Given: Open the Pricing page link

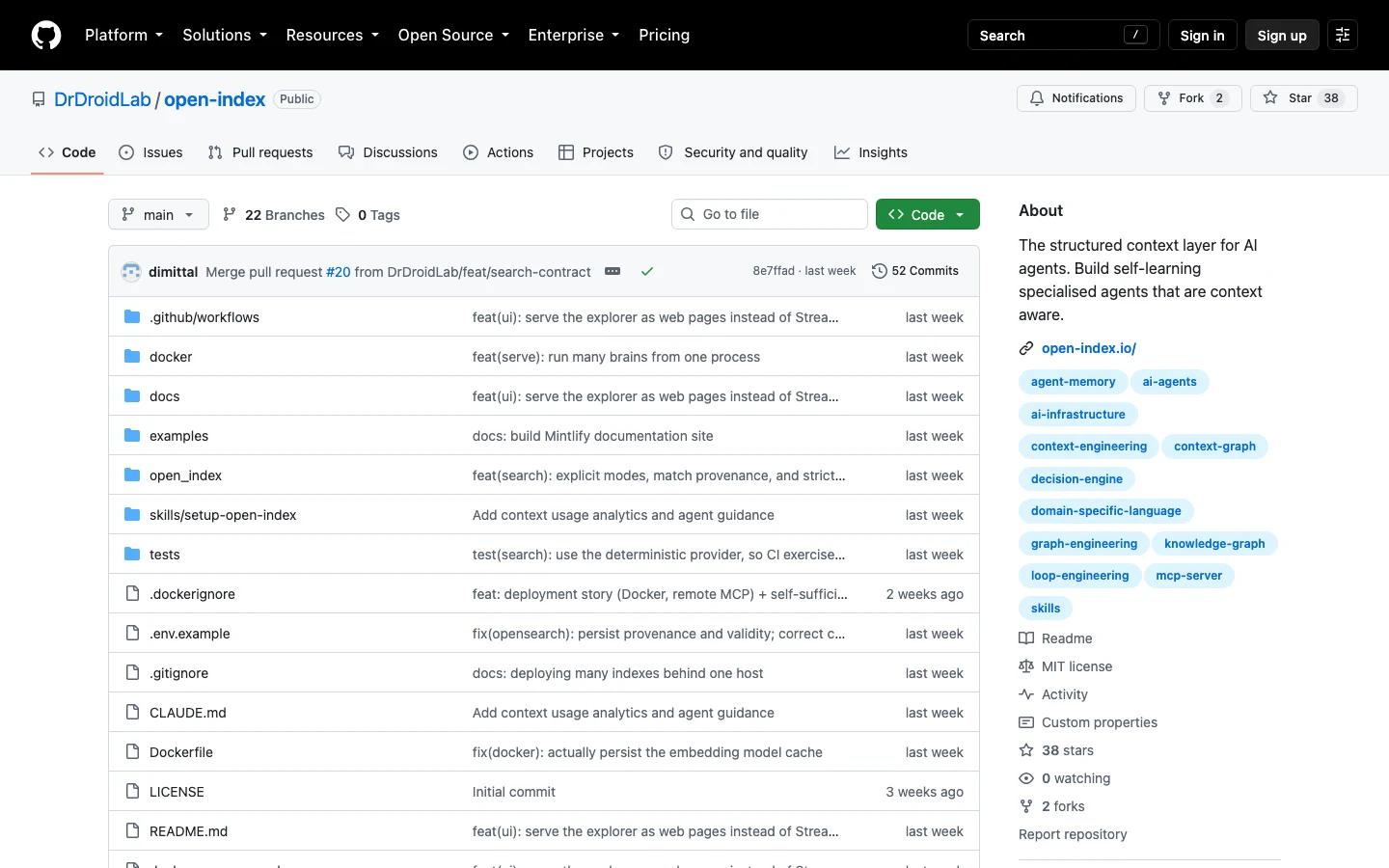Looking at the screenshot, I should 664,35.
